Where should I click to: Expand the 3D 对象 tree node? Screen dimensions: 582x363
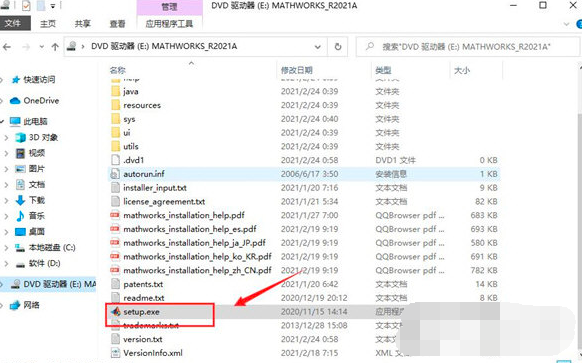6,138
